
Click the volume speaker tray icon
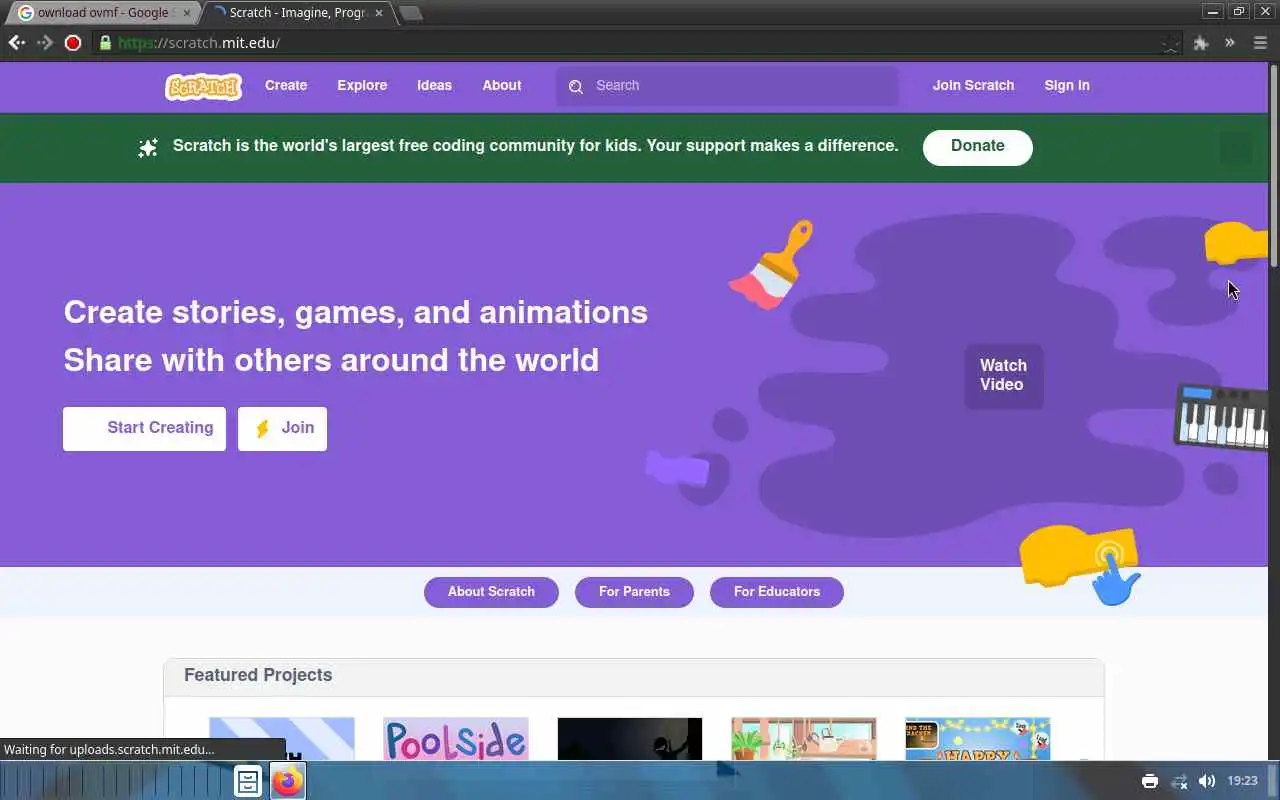[x=1207, y=781]
